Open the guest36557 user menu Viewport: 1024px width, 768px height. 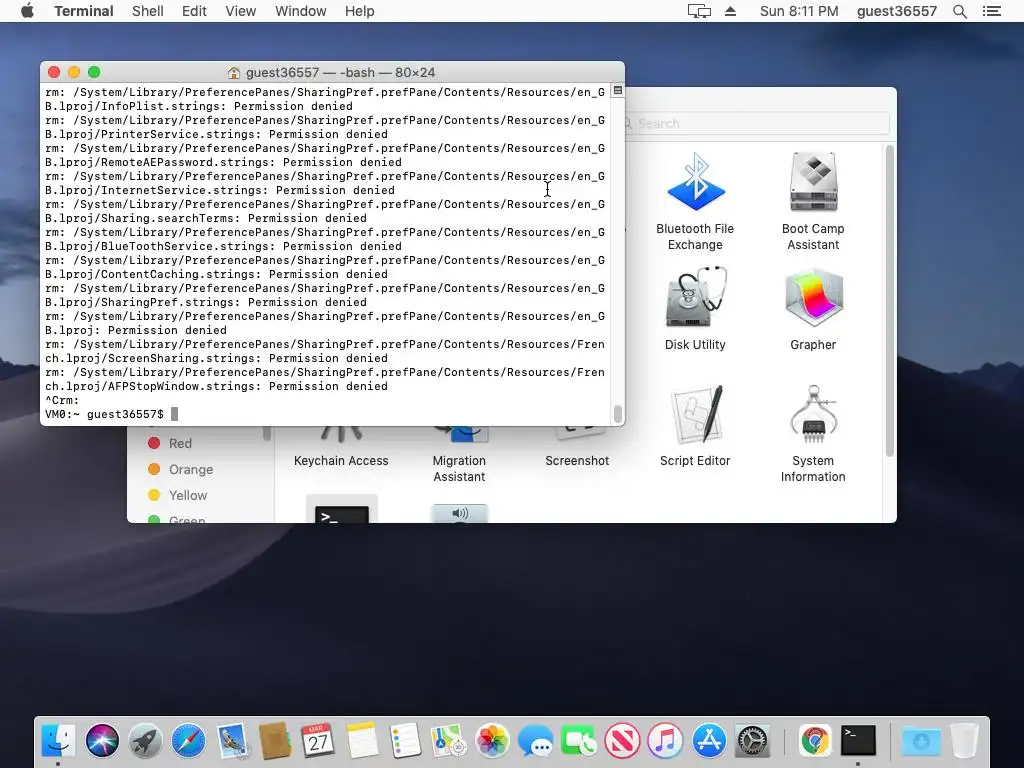[x=897, y=11]
